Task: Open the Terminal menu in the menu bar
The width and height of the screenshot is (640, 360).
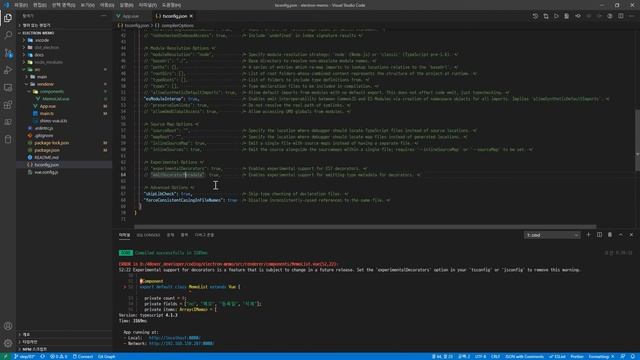Action: click(x=147, y=5)
